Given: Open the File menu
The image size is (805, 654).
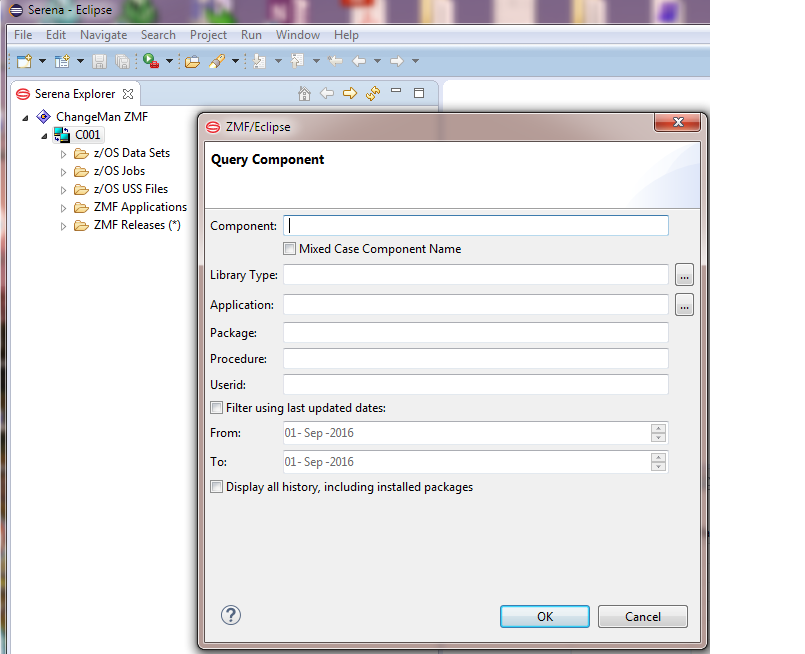Looking at the screenshot, I should click(x=23, y=35).
